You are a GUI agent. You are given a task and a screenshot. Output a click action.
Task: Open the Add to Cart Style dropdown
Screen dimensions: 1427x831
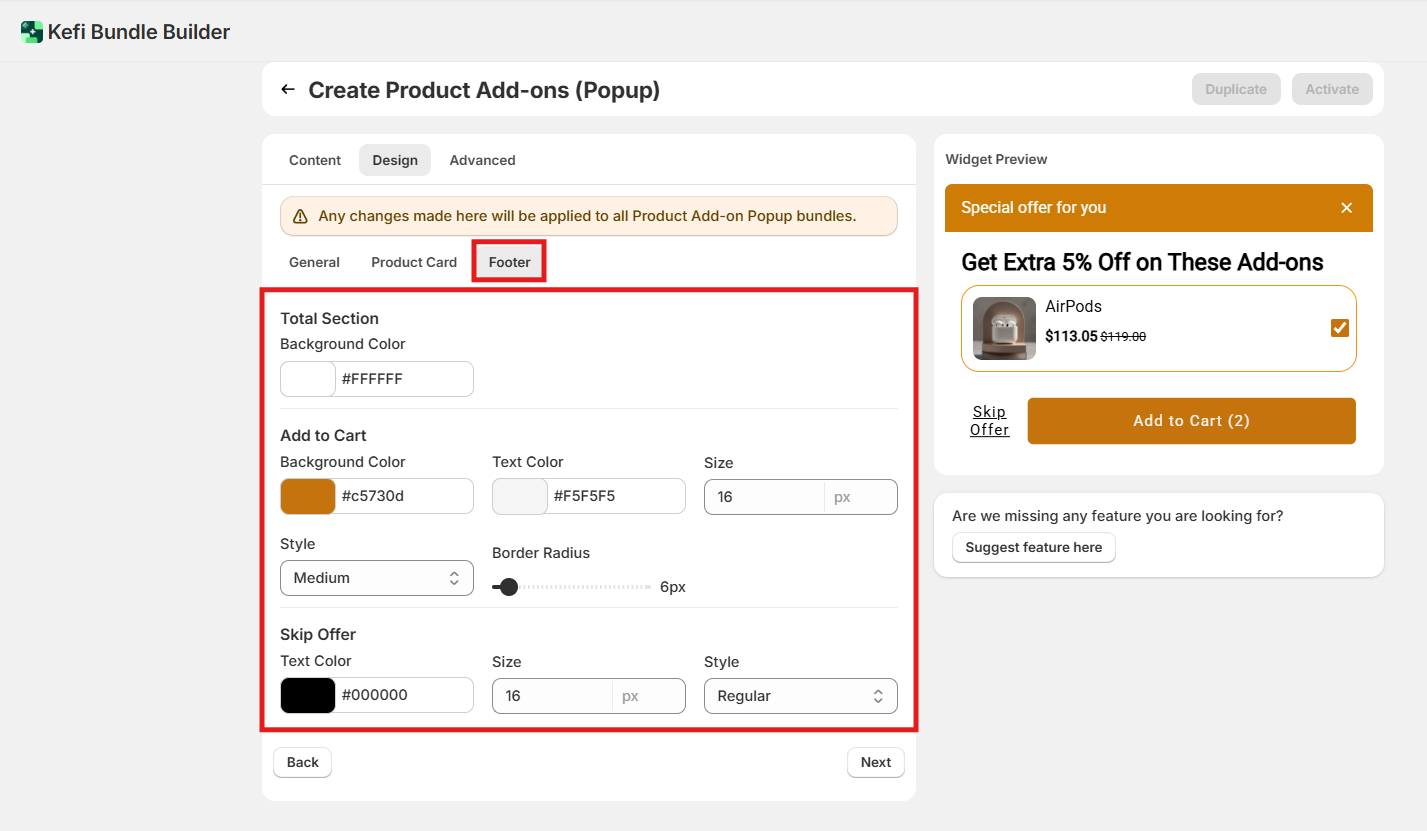coord(376,578)
